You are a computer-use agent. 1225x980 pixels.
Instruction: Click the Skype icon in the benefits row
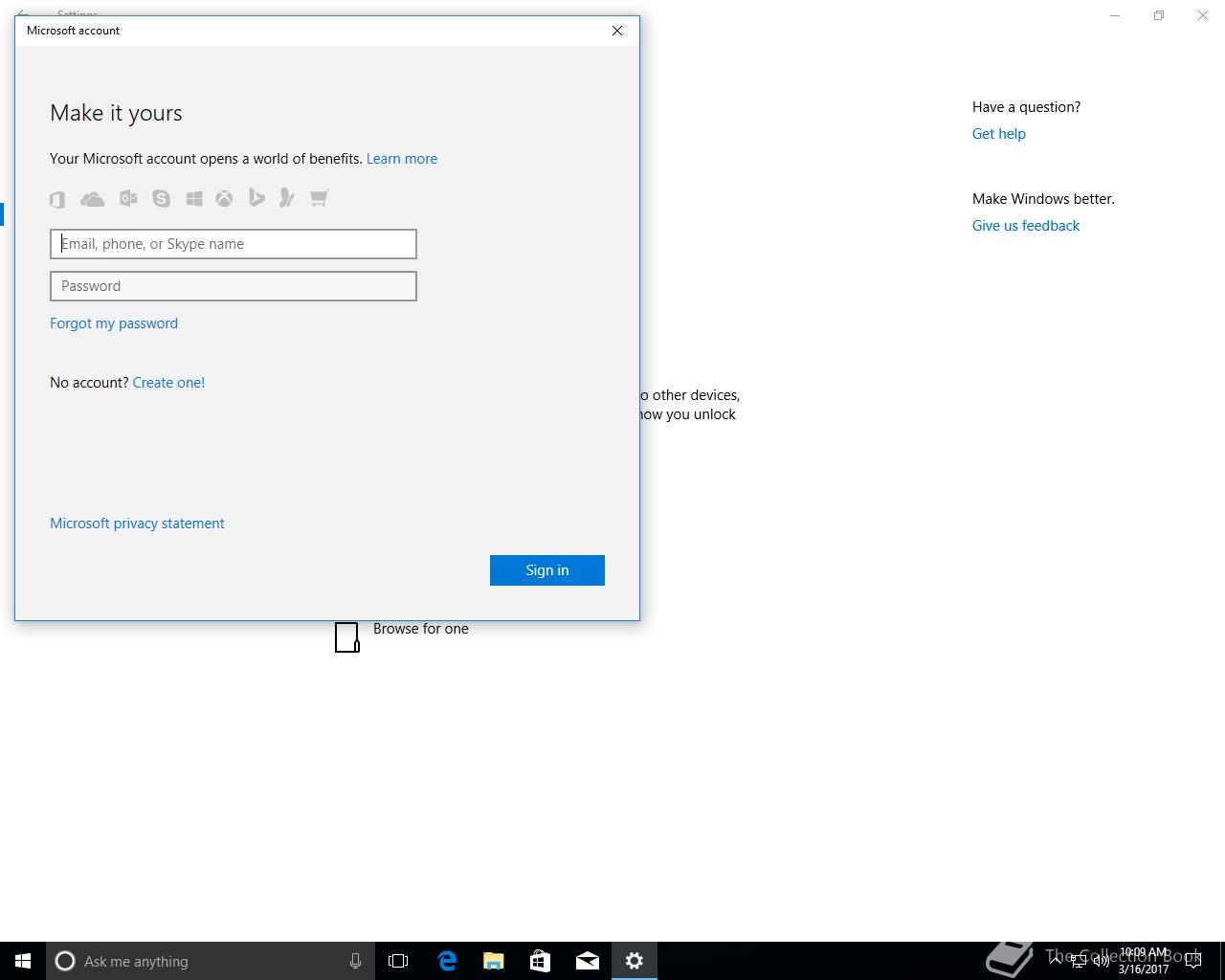click(x=161, y=198)
